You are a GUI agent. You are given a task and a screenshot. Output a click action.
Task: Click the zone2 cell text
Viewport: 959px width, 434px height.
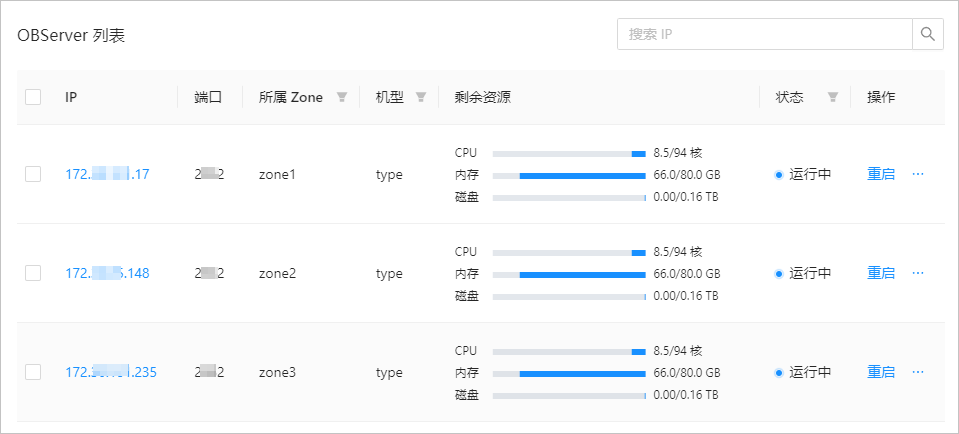point(277,274)
